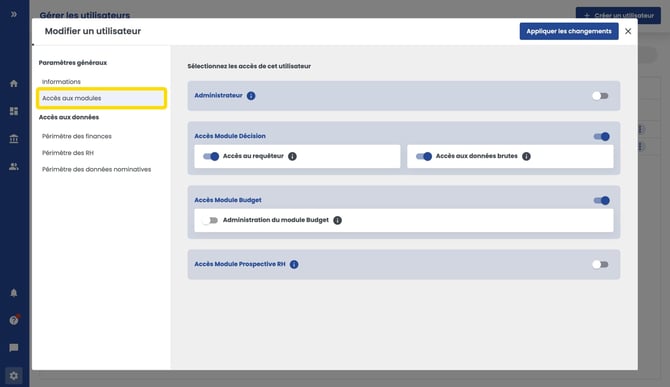Open help question mark icon
Viewport: 670px width, 387px height.
[14, 320]
